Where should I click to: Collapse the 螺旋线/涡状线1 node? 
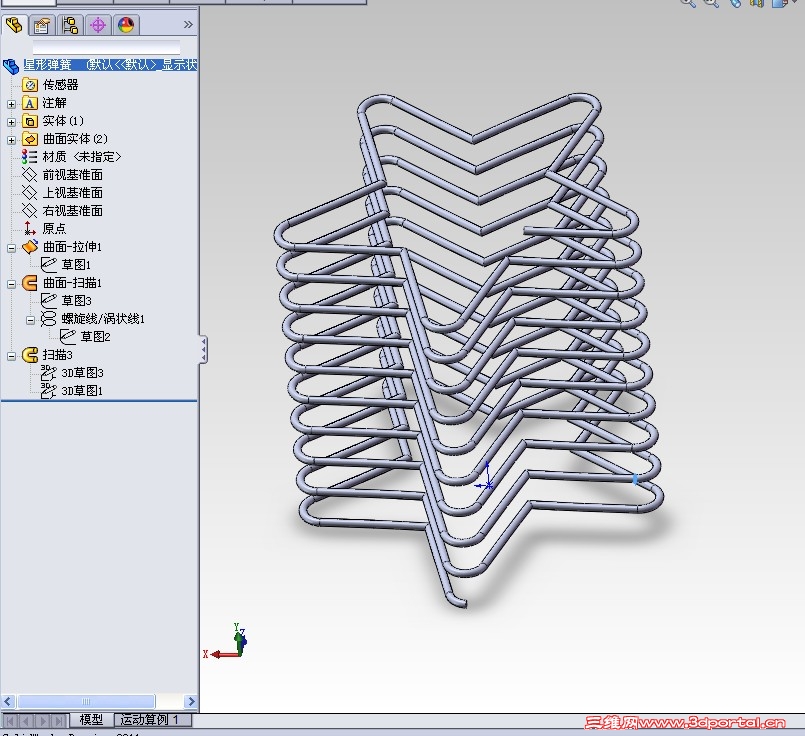[30, 320]
